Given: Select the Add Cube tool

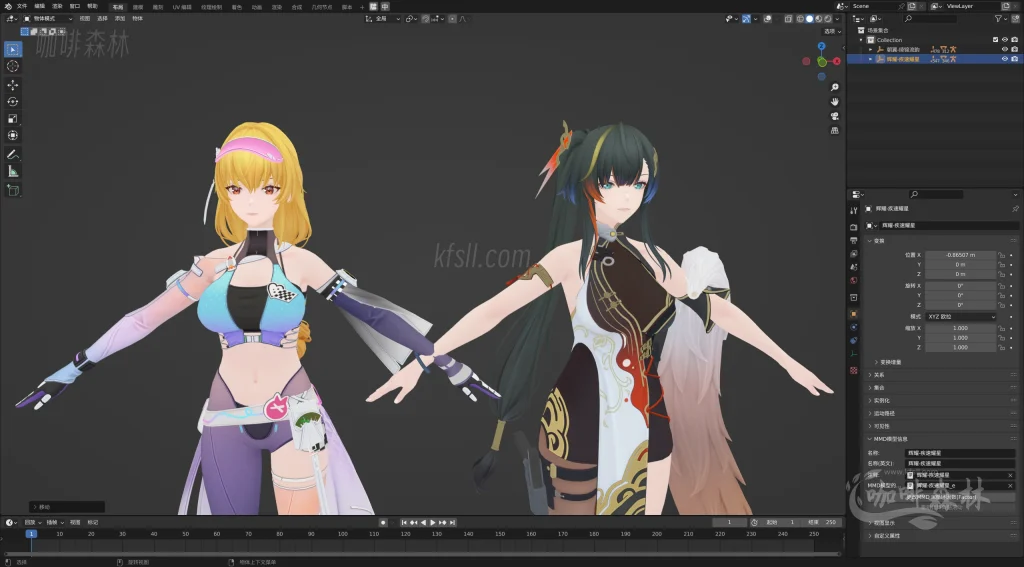Looking at the screenshot, I should pos(12,190).
